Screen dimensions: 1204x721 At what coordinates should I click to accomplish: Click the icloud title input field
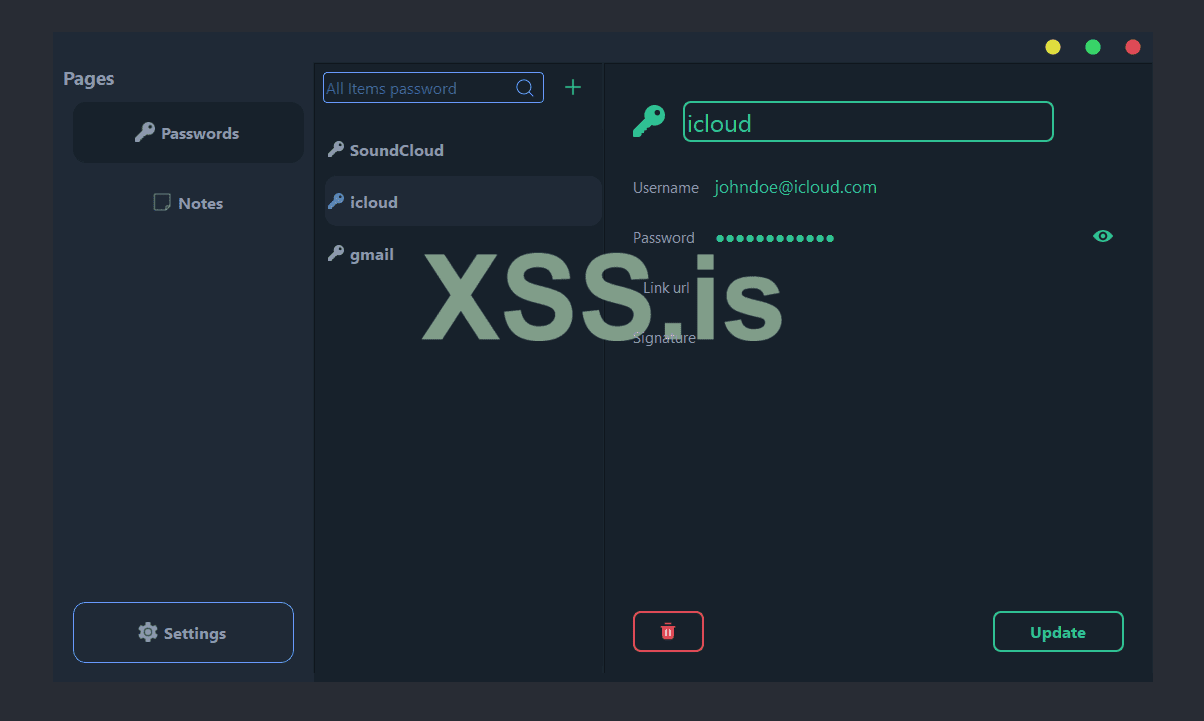pos(868,121)
